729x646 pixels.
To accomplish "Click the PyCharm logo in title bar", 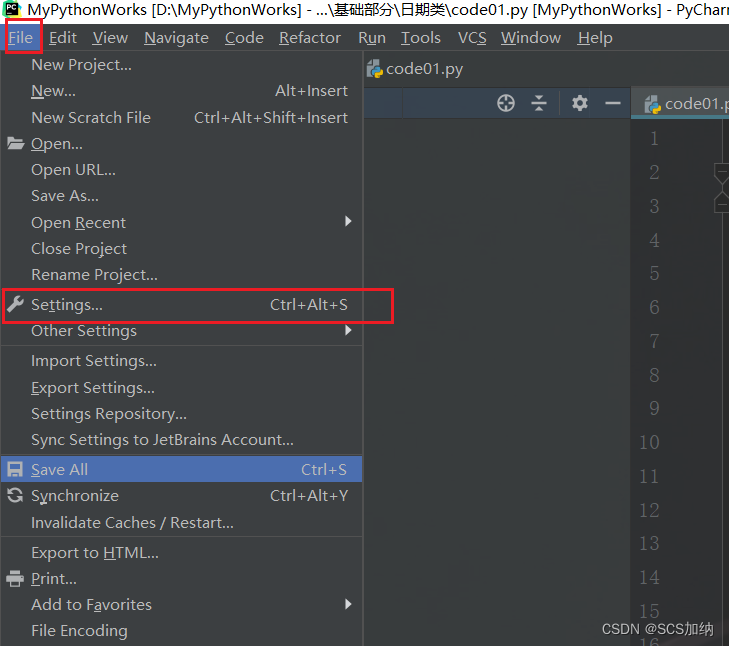I will pyautogui.click(x=12, y=9).
